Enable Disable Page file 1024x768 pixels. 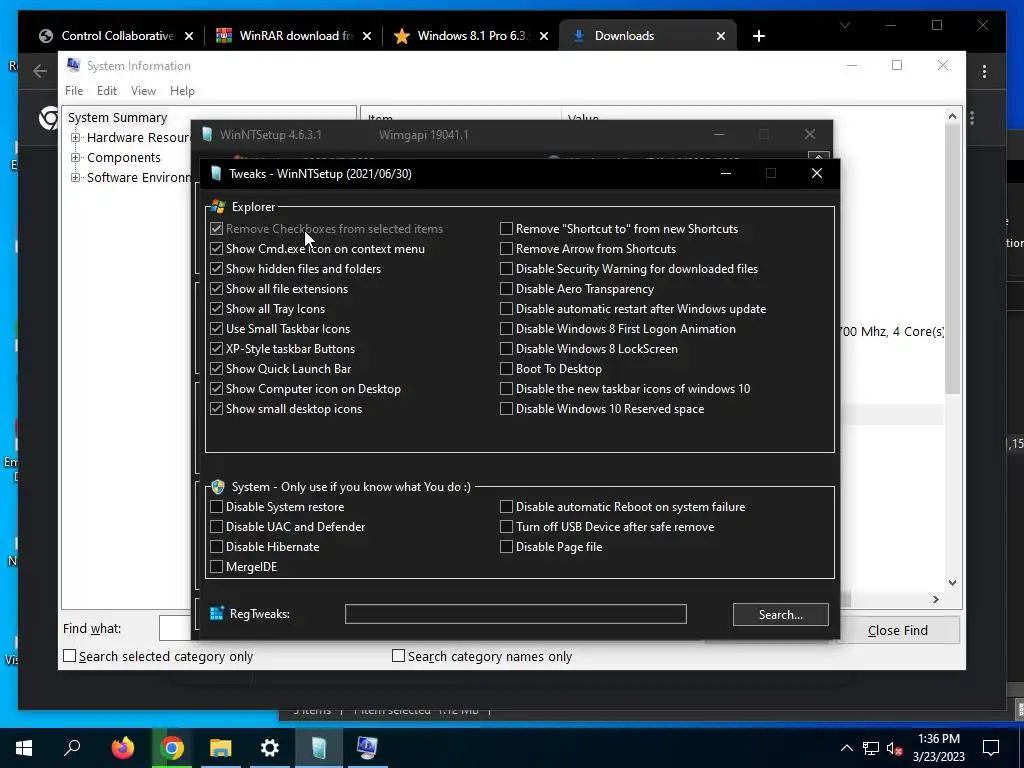(x=506, y=547)
